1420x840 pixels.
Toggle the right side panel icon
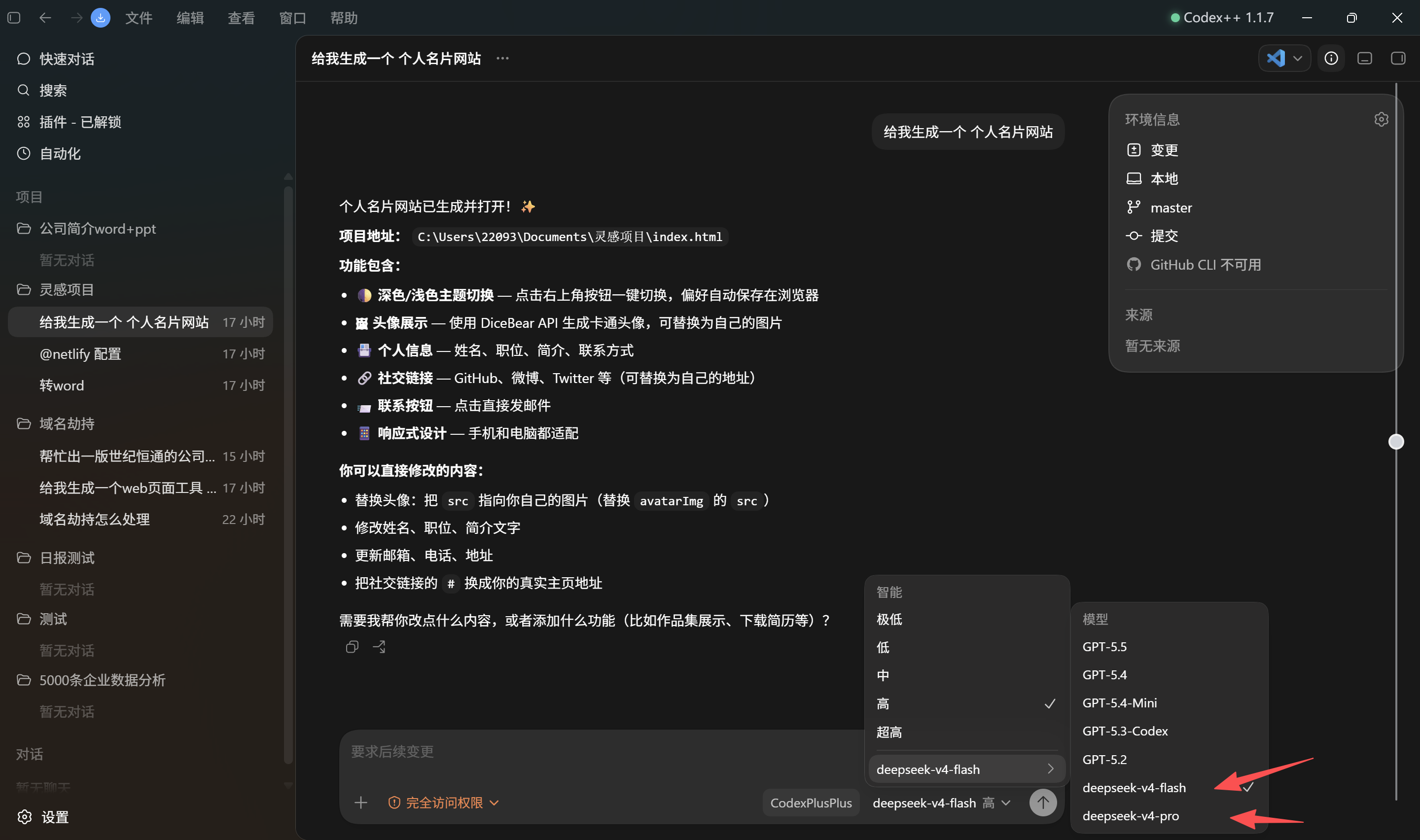[1398, 58]
